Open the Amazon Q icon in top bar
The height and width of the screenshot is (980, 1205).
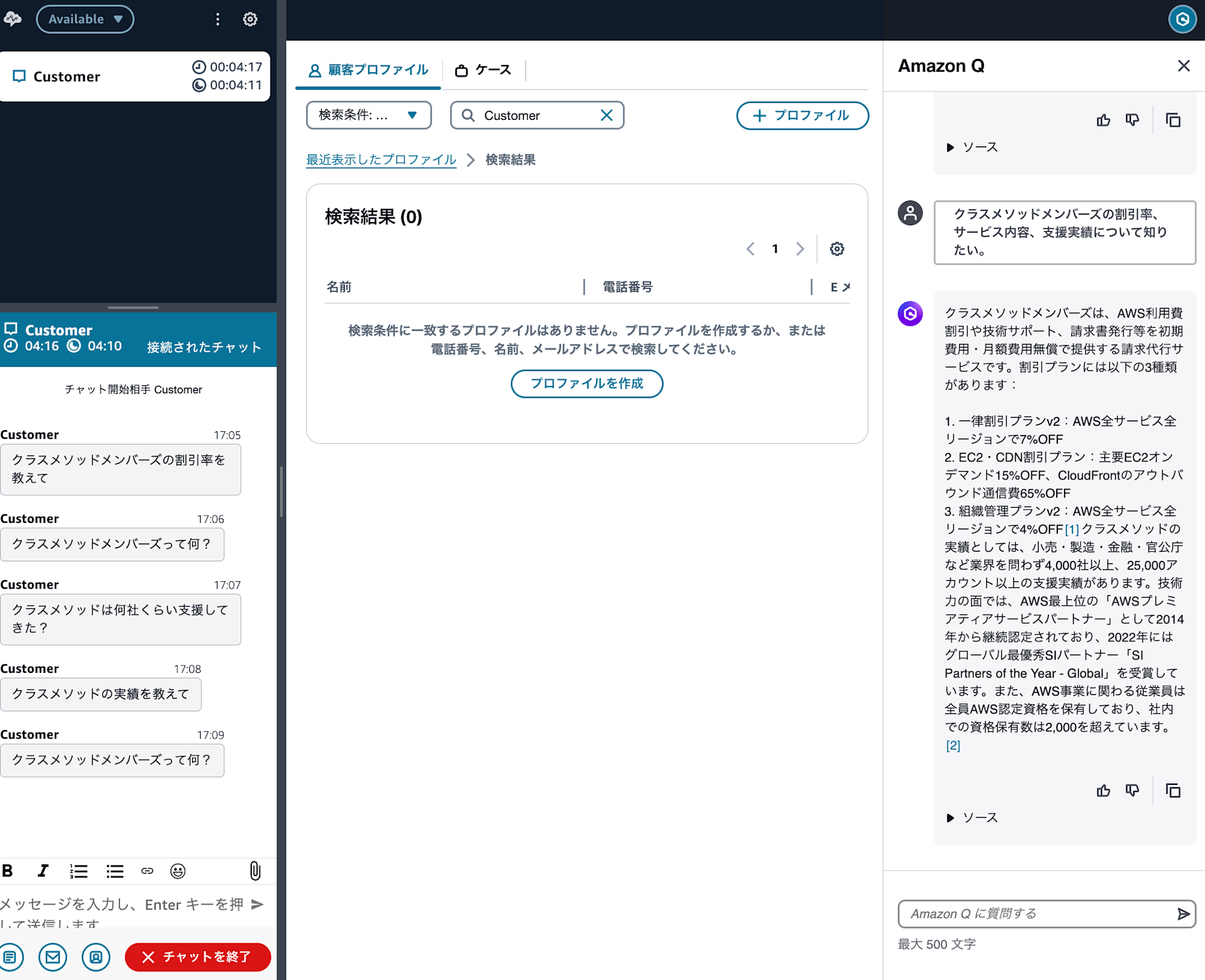tap(1182, 19)
